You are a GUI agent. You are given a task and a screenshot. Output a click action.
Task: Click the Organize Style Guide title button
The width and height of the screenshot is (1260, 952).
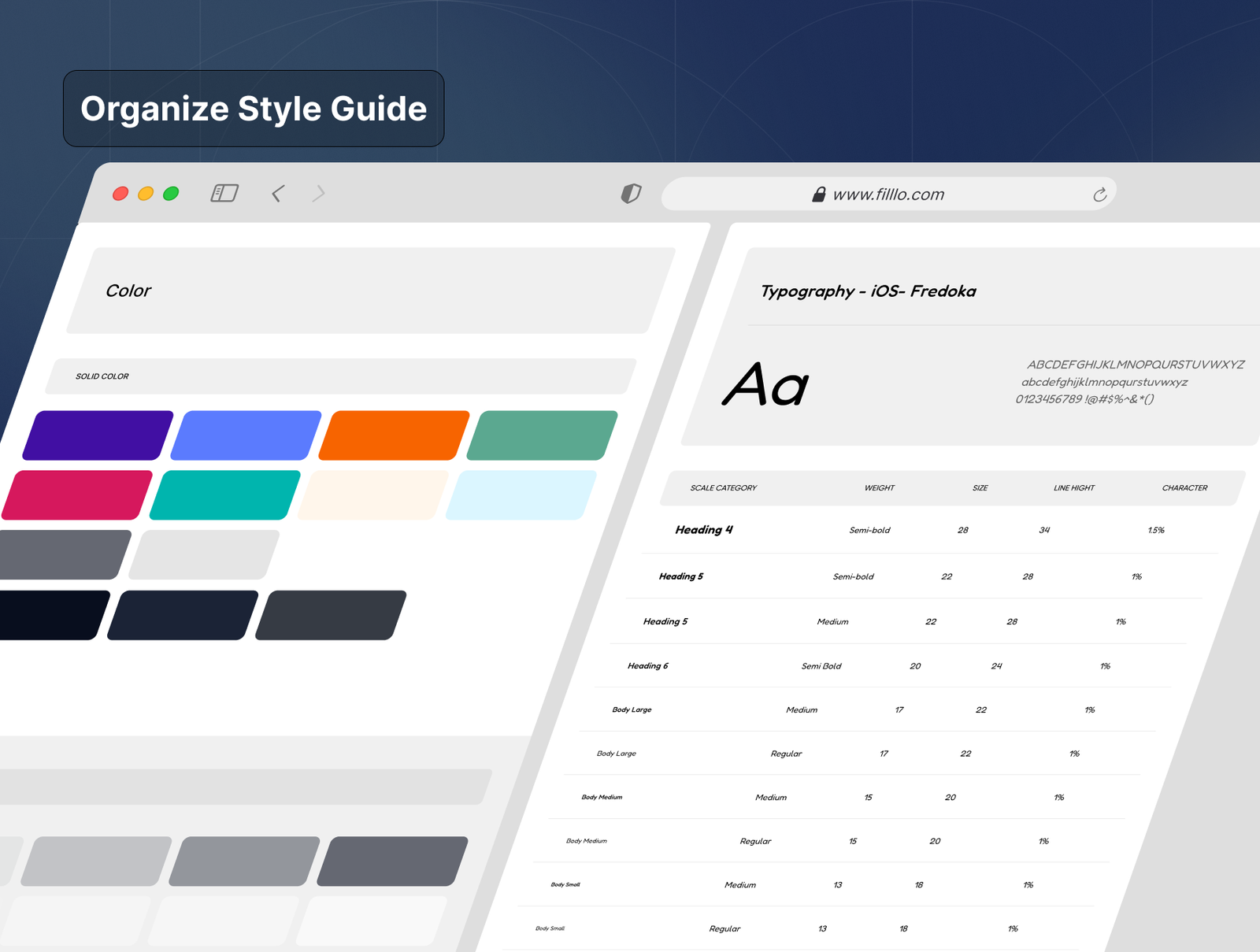coord(254,109)
